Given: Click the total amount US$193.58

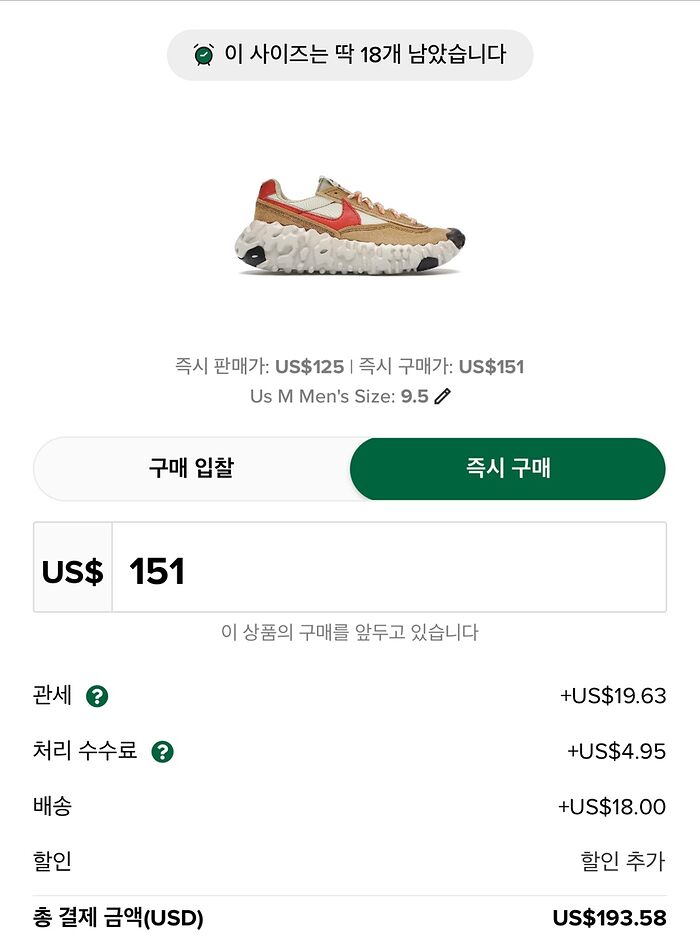Looking at the screenshot, I should 609,918.
